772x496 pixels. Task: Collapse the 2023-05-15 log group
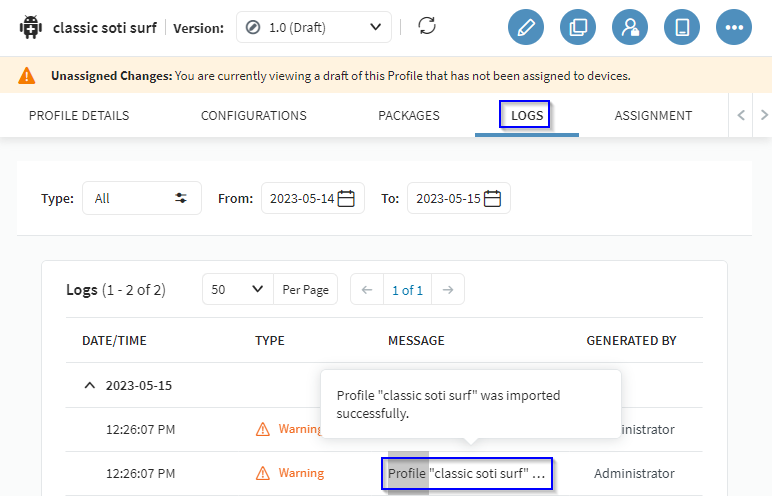[x=90, y=385]
